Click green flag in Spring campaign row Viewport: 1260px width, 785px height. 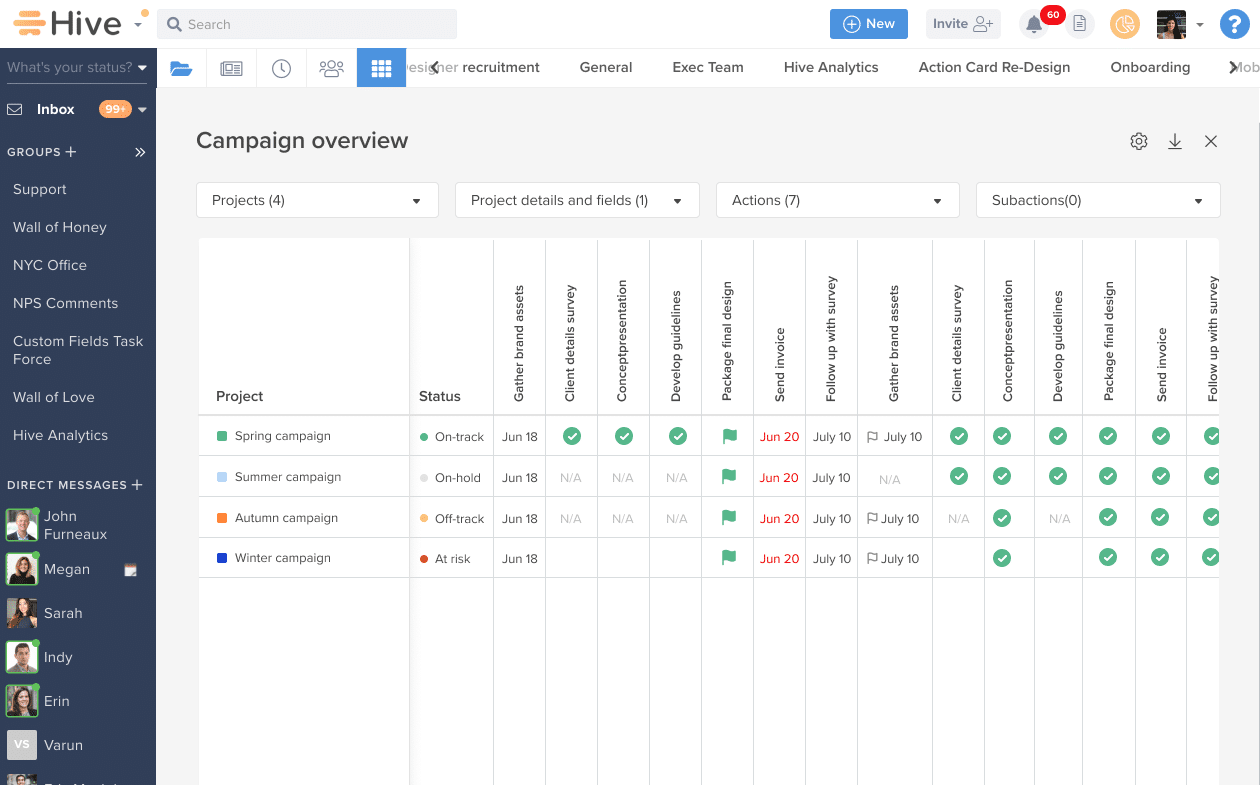click(x=729, y=436)
